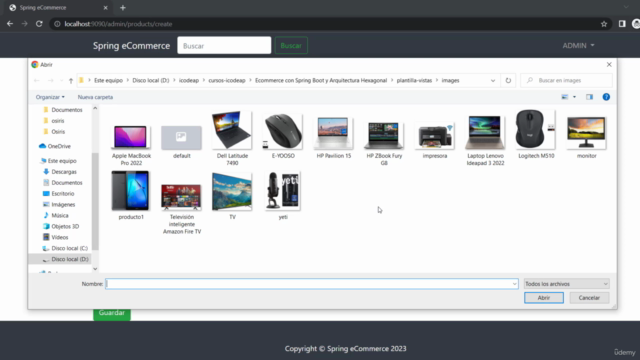Open the Organizar menu
This screenshot has height=360, width=640.
[50, 97]
